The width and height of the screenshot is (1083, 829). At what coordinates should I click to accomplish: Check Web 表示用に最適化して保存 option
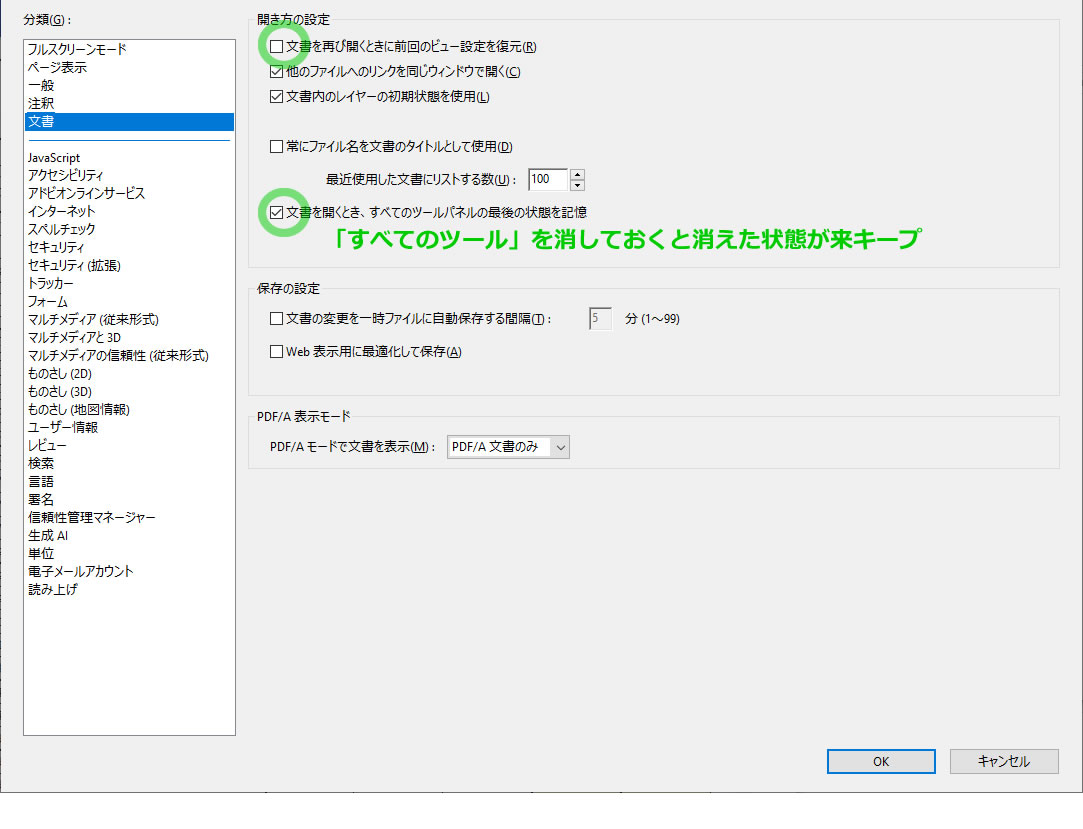[277, 352]
